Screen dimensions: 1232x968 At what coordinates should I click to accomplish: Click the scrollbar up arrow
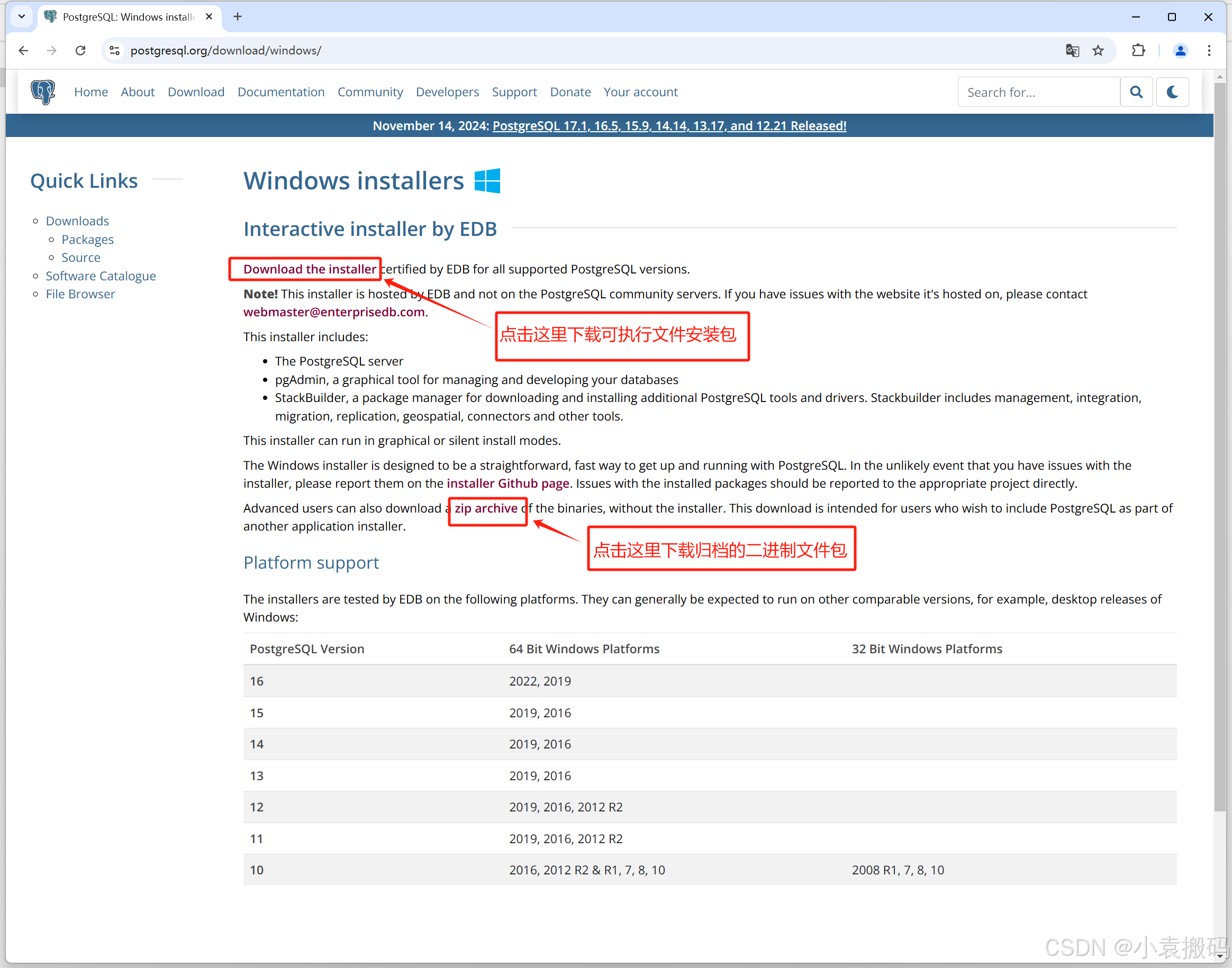(x=1220, y=77)
